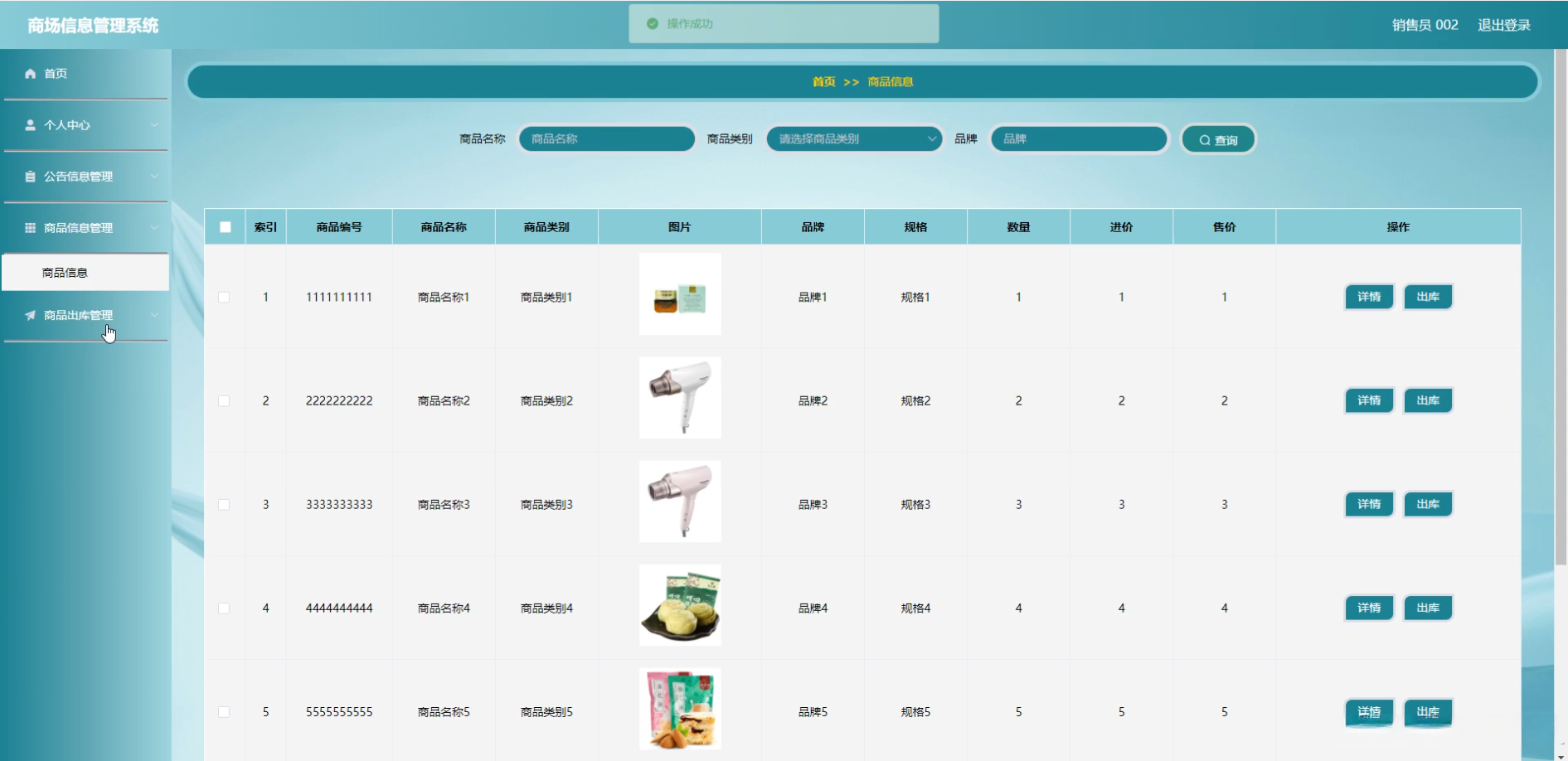This screenshot has height=761, width=1568.
Task: Open the hair dryer image for 商品名称2
Action: (680, 398)
